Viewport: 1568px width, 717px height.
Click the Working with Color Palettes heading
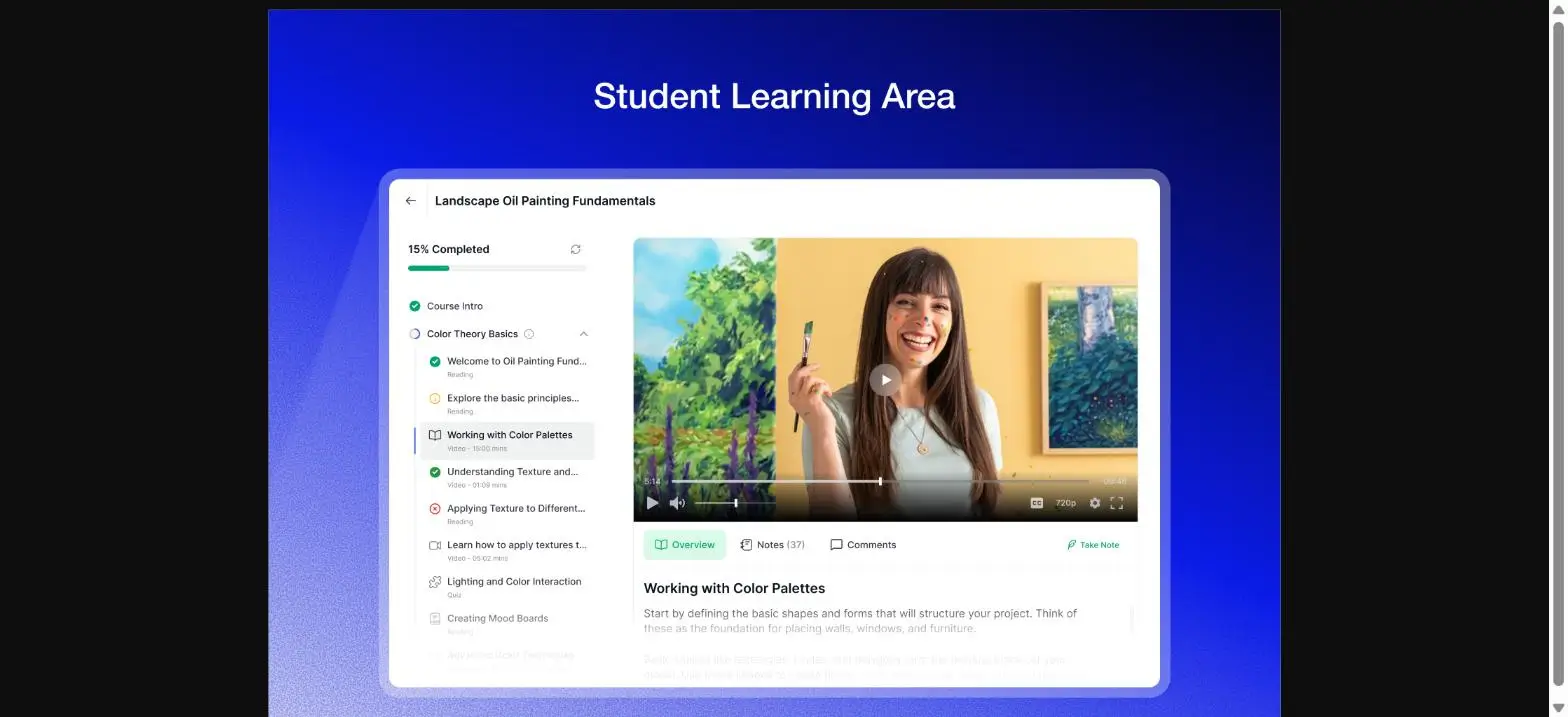point(734,588)
